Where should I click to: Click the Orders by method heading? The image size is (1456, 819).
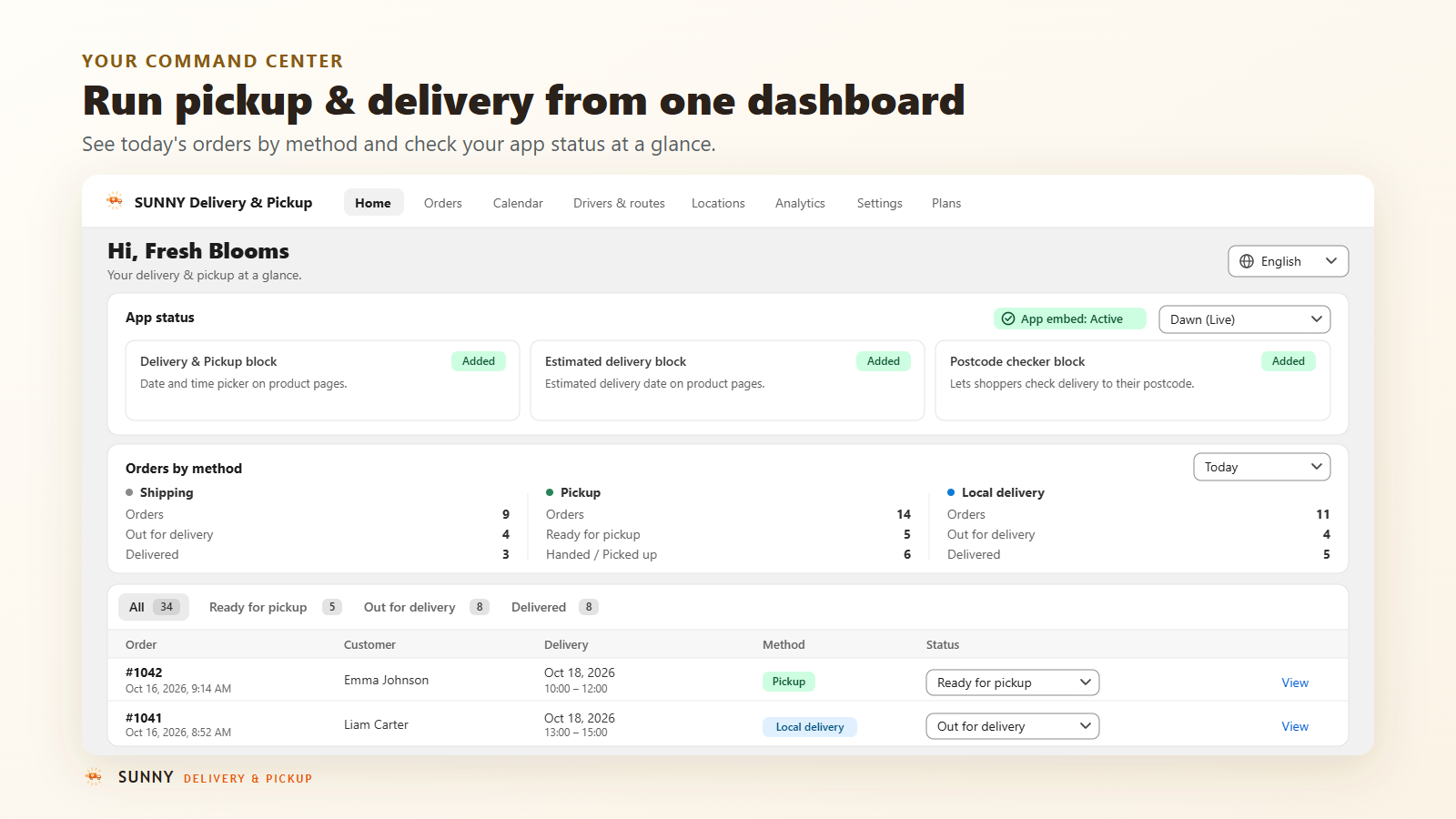pyautogui.click(x=184, y=469)
